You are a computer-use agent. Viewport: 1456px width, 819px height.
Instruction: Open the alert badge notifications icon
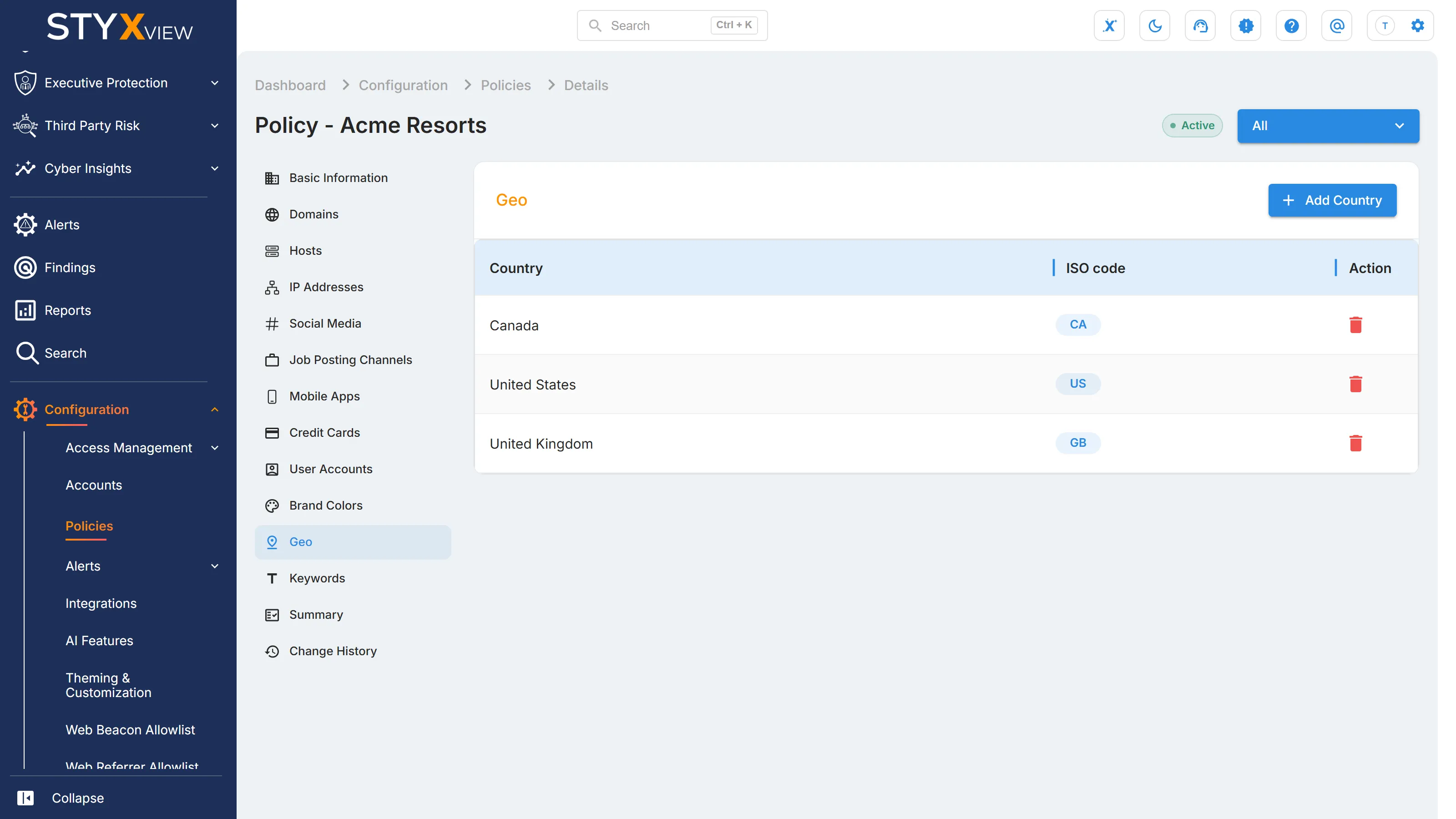pos(1246,25)
